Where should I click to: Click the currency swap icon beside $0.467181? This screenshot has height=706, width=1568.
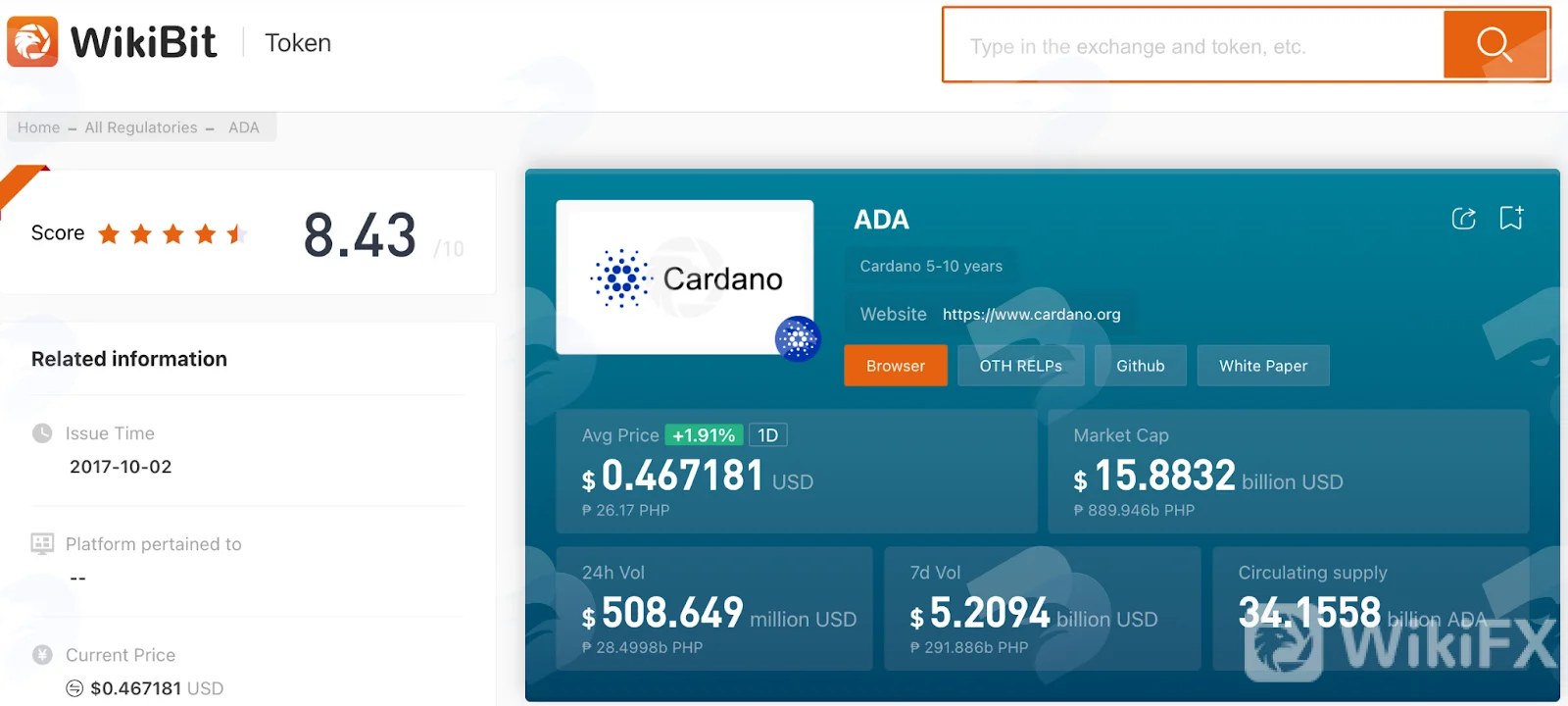pos(74,688)
